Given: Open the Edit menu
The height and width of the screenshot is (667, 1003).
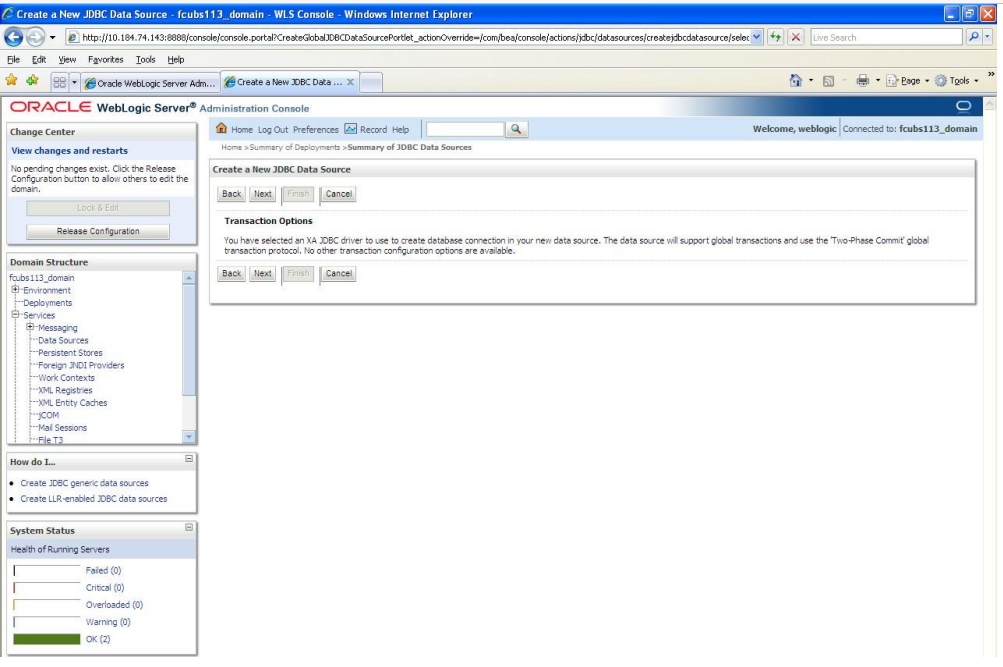Looking at the screenshot, I should click(x=39, y=59).
